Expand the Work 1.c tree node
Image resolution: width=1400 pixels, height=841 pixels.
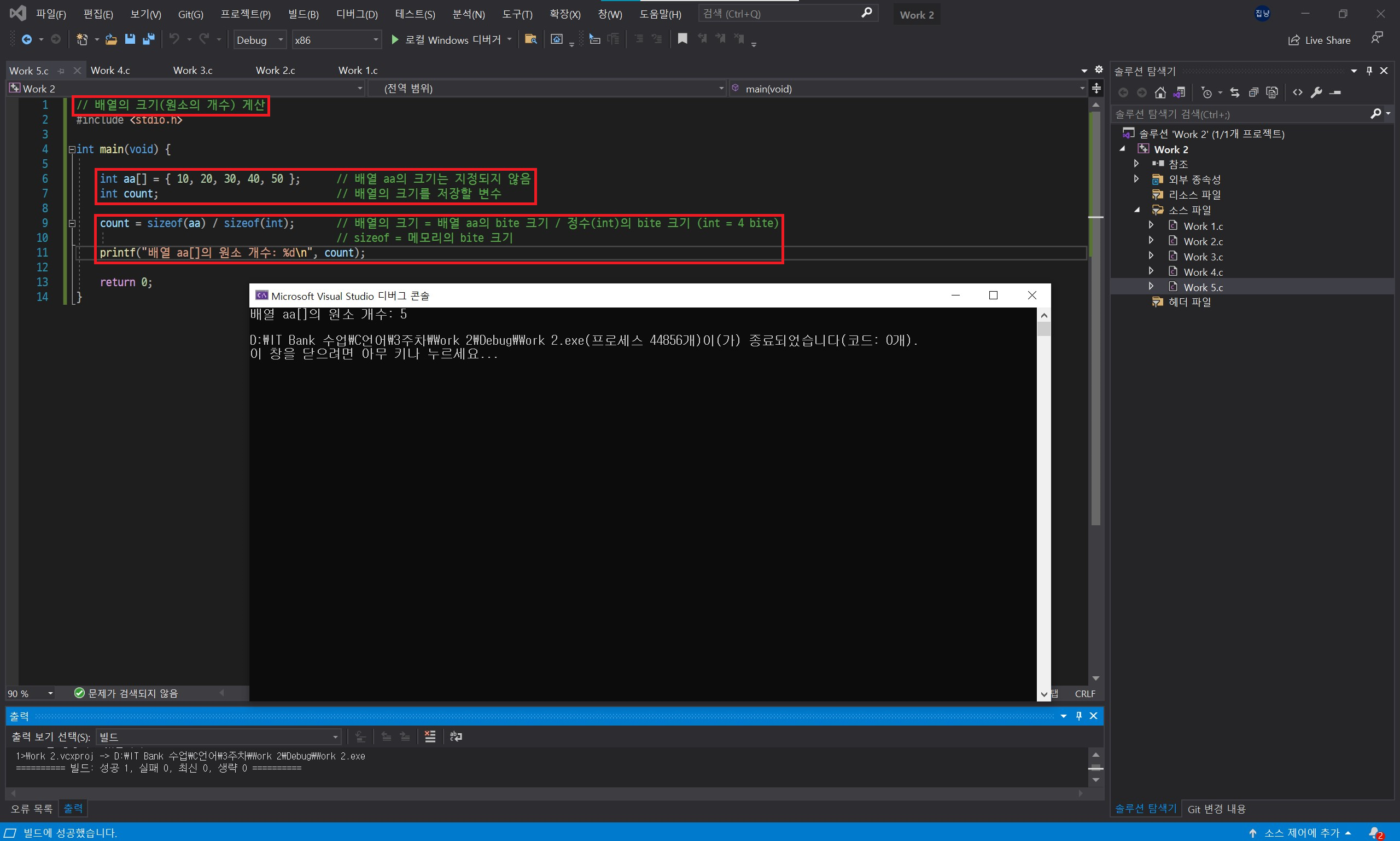point(1151,225)
